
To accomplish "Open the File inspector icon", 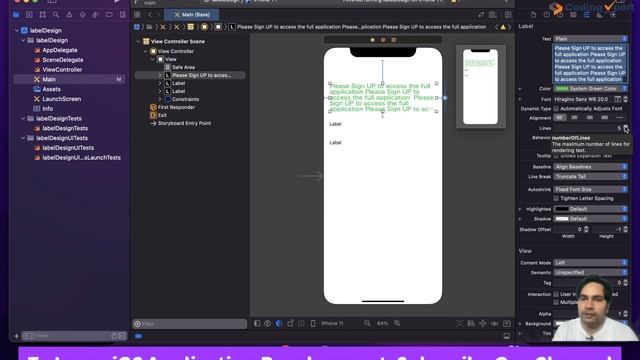I will (533, 15).
